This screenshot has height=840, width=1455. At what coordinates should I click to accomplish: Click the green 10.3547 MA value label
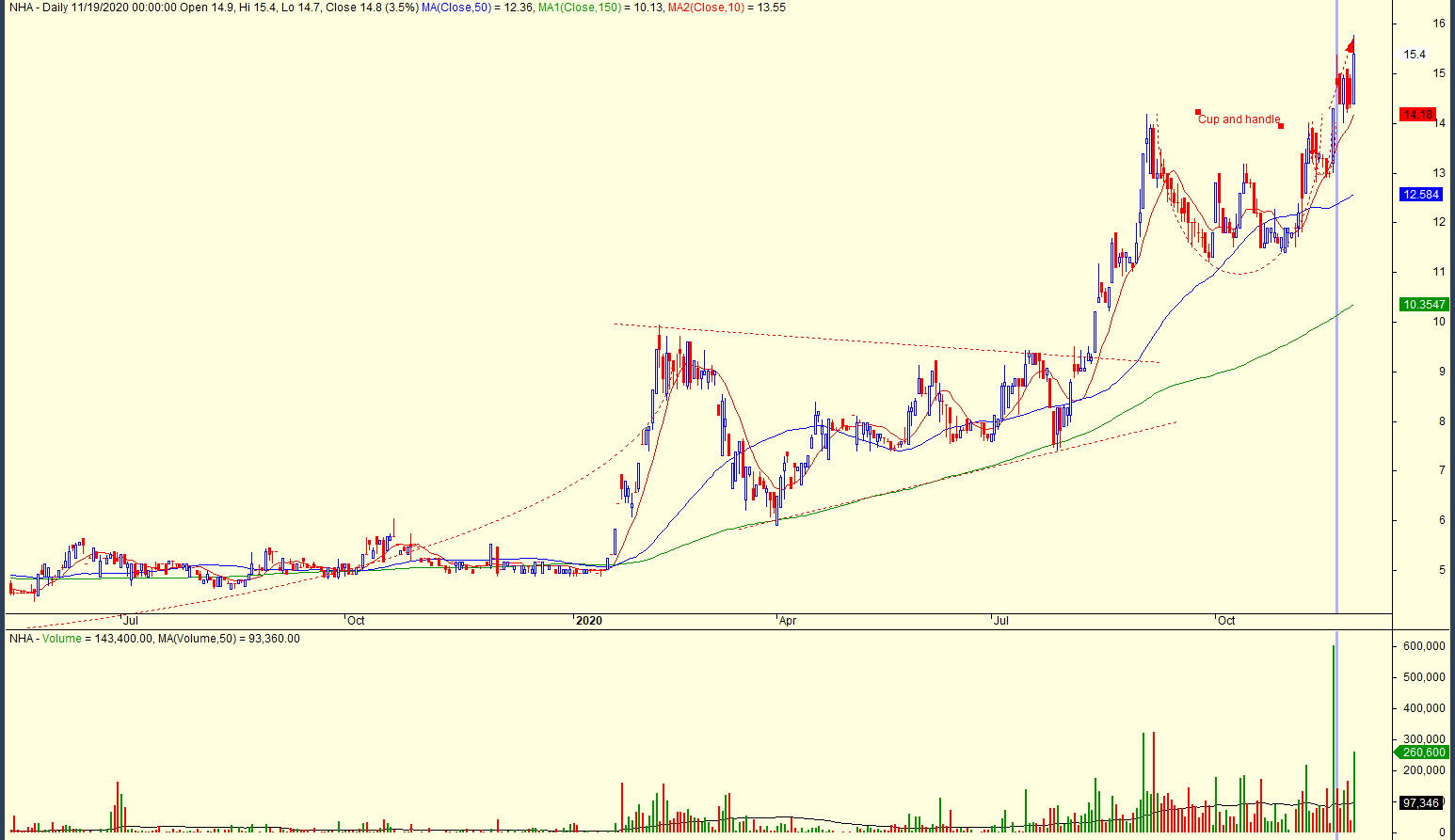(1423, 304)
